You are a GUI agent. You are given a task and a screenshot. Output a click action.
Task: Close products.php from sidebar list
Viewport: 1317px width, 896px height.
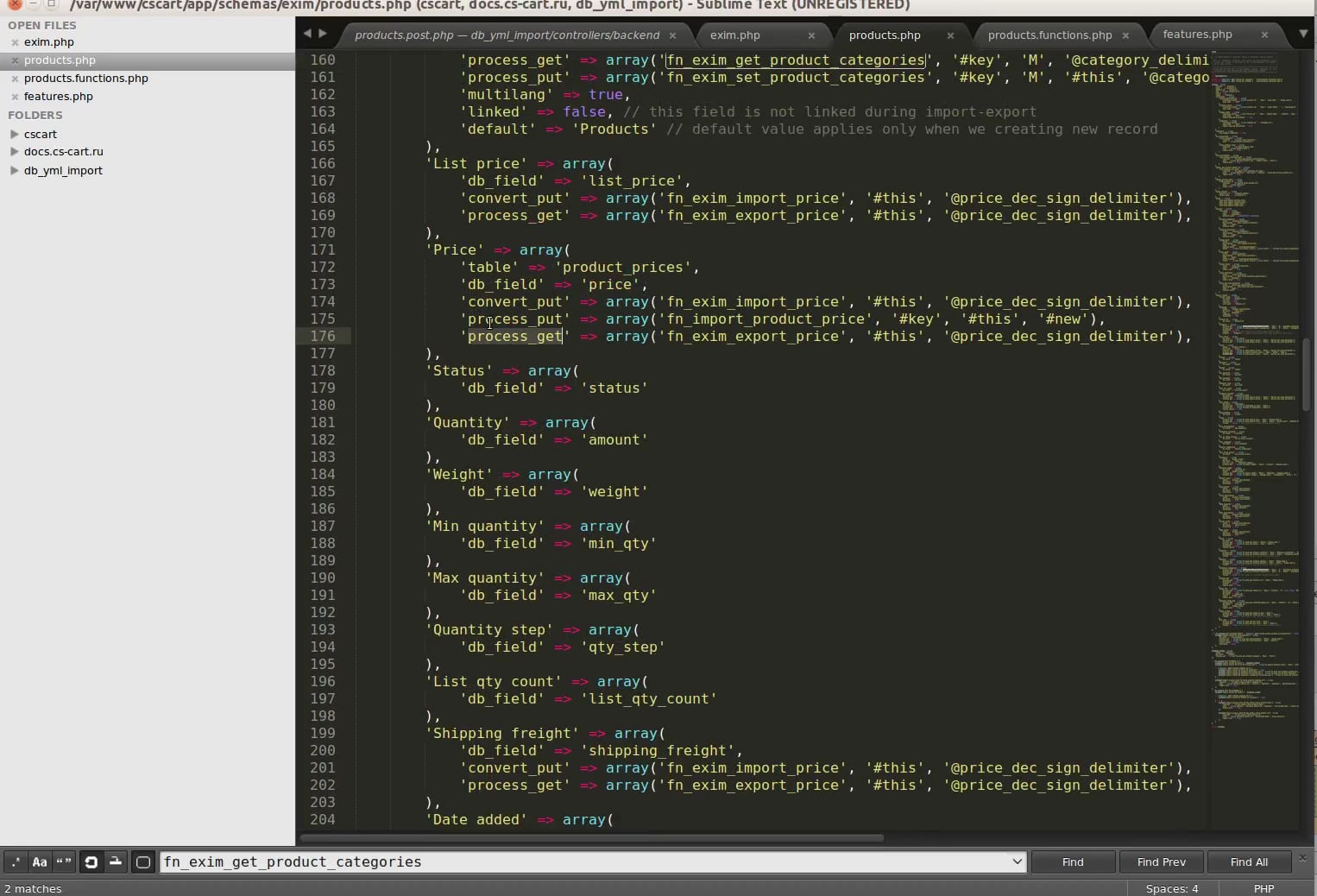click(15, 60)
